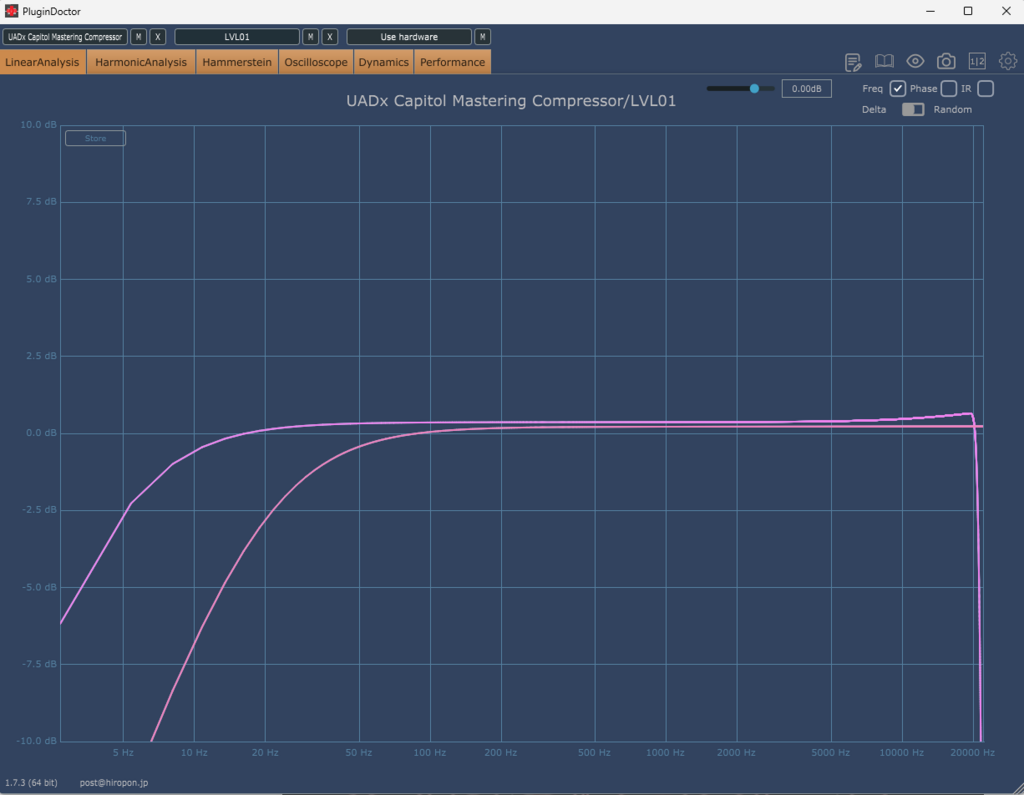This screenshot has height=795, width=1024.
Task: Enable the IR checkbox
Action: click(985, 89)
